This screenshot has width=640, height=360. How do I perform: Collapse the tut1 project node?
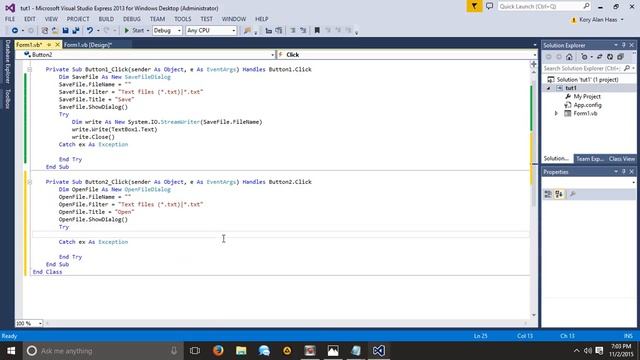(549, 88)
